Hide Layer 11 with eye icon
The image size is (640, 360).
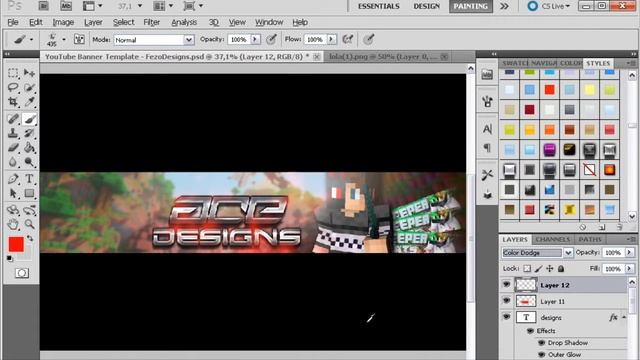point(507,301)
